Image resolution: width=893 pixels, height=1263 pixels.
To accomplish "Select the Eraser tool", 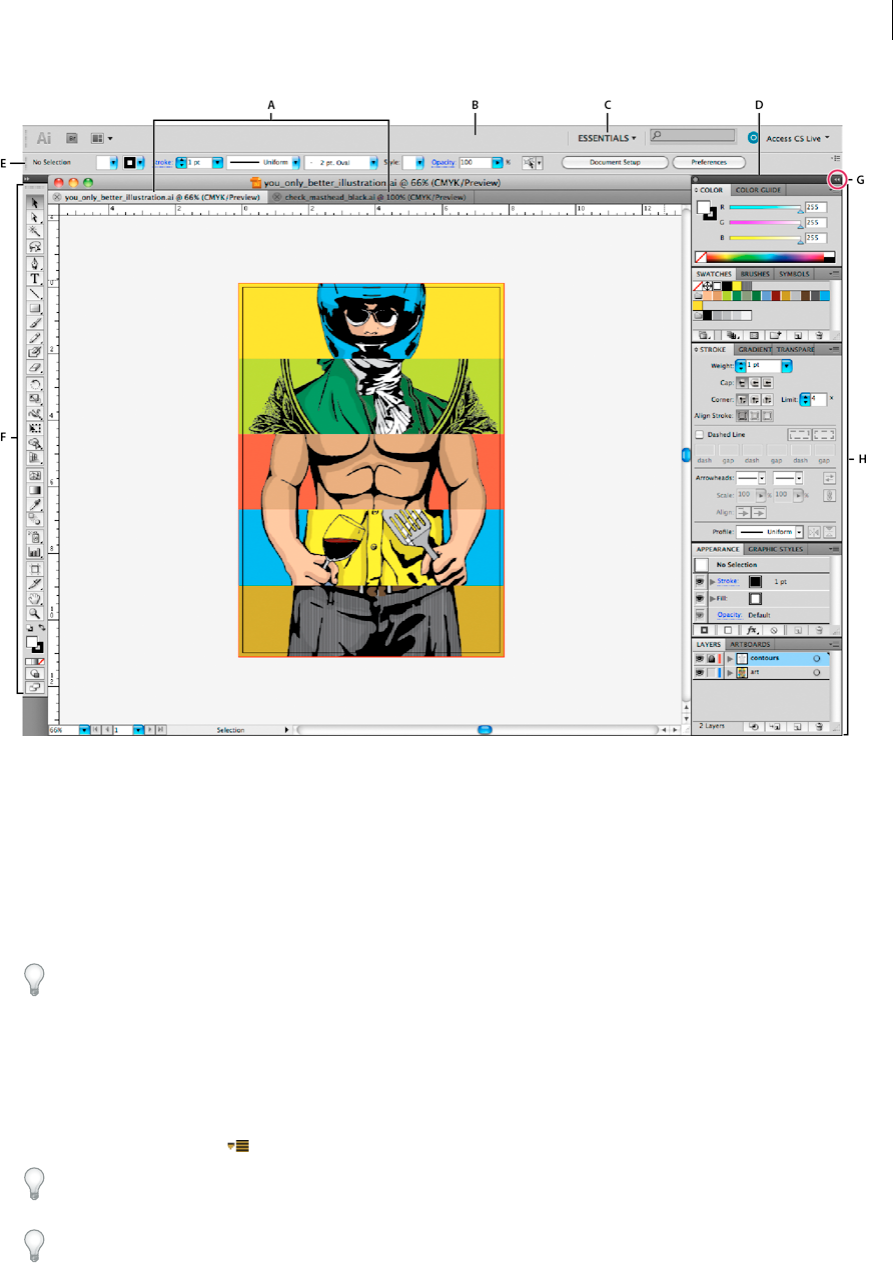I will (x=34, y=366).
